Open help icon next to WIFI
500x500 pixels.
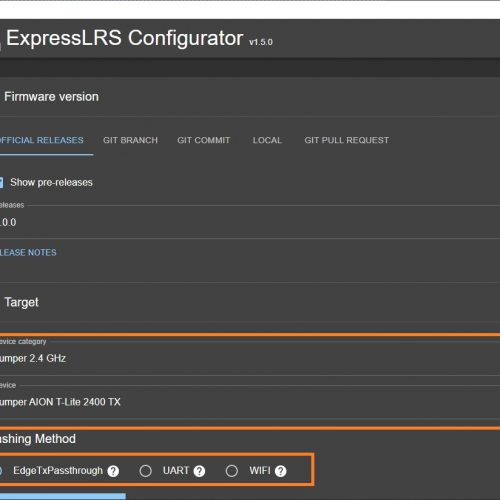point(281,471)
